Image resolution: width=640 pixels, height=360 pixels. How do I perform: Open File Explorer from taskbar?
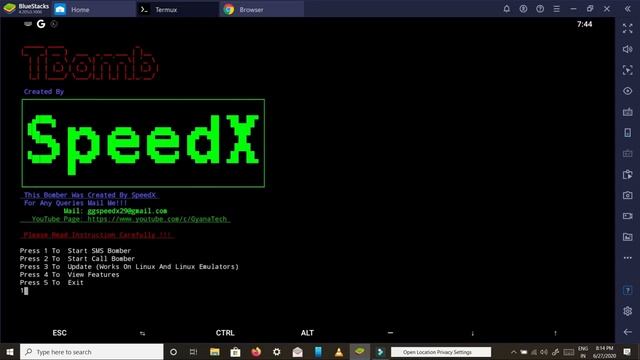pos(215,351)
